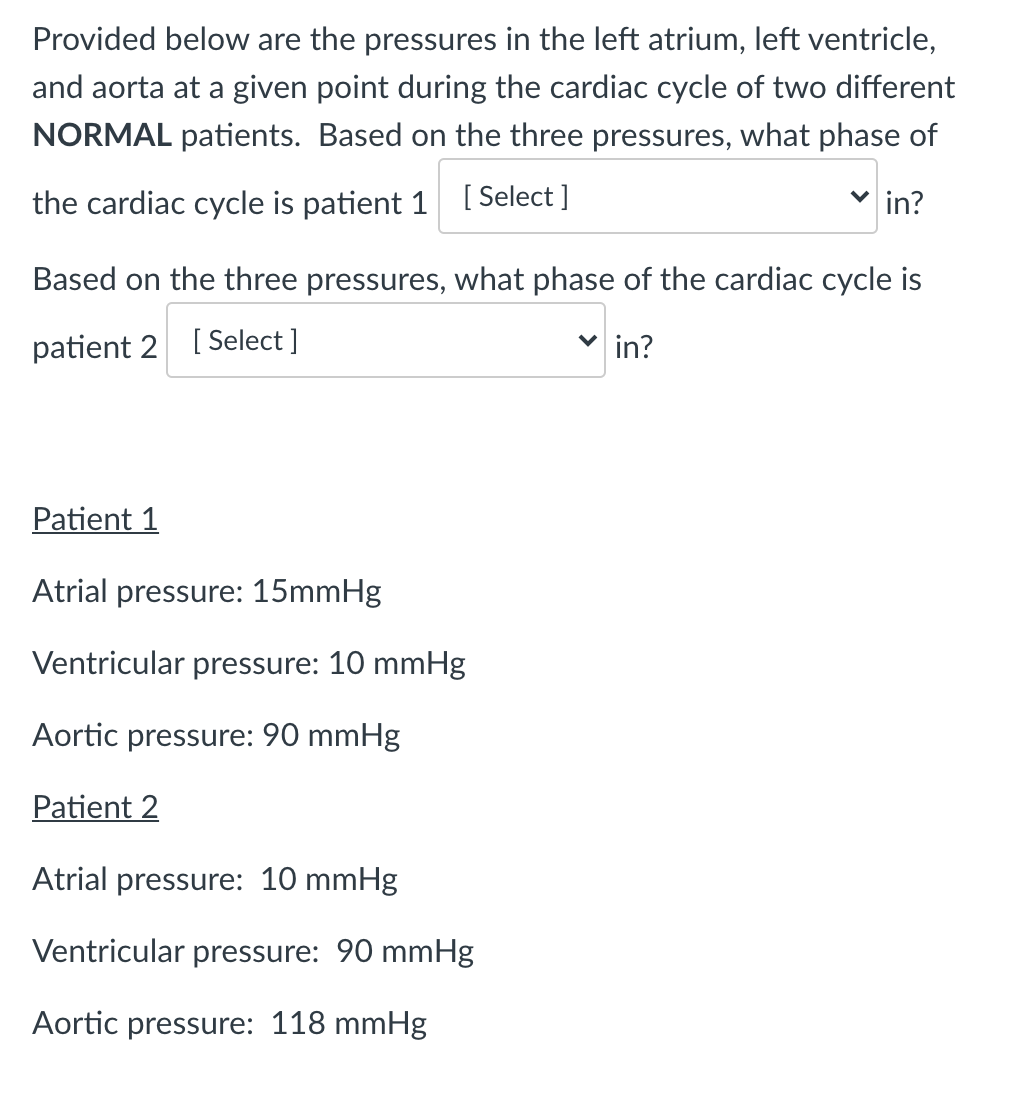Viewport: 1018px width, 1094px height.
Task: Click the Patient 2 underlined heading
Action: pyautogui.click(x=95, y=807)
